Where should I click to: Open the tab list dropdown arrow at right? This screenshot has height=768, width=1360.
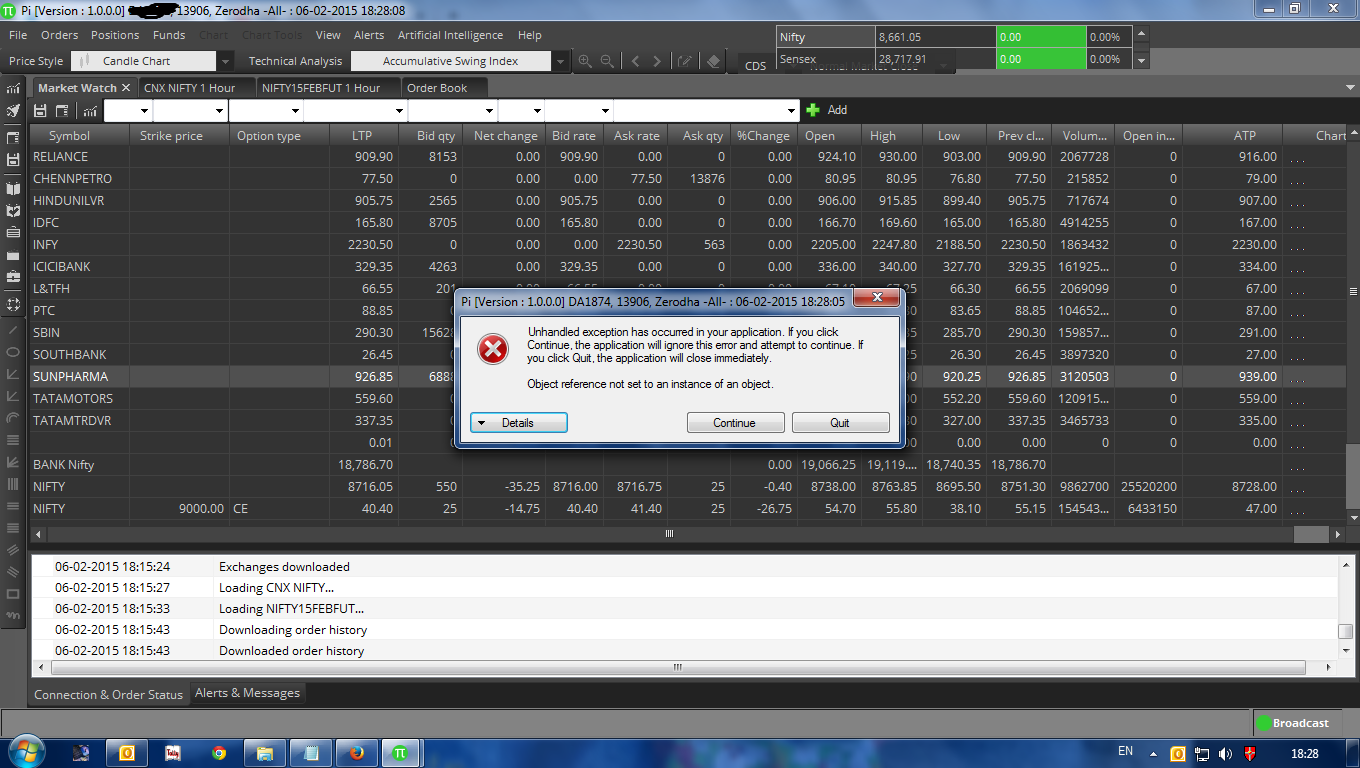pyautogui.click(x=1350, y=88)
